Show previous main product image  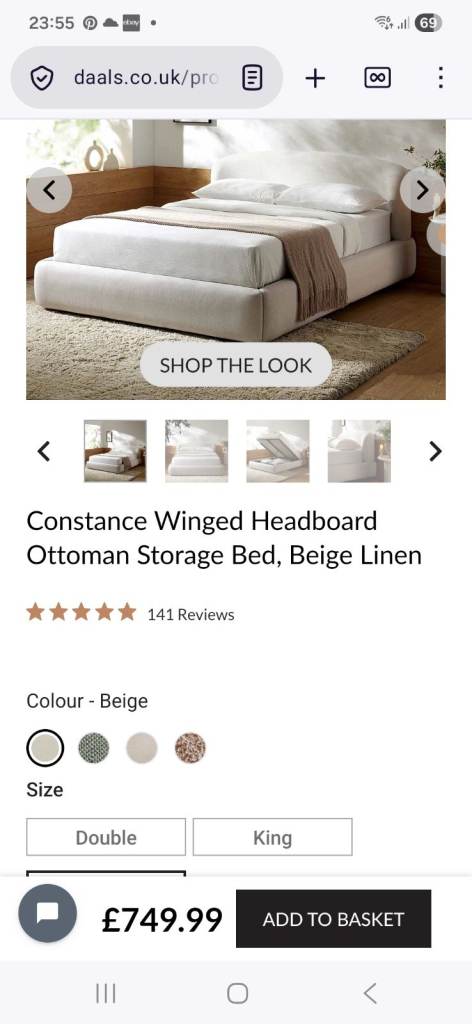[x=49, y=190]
